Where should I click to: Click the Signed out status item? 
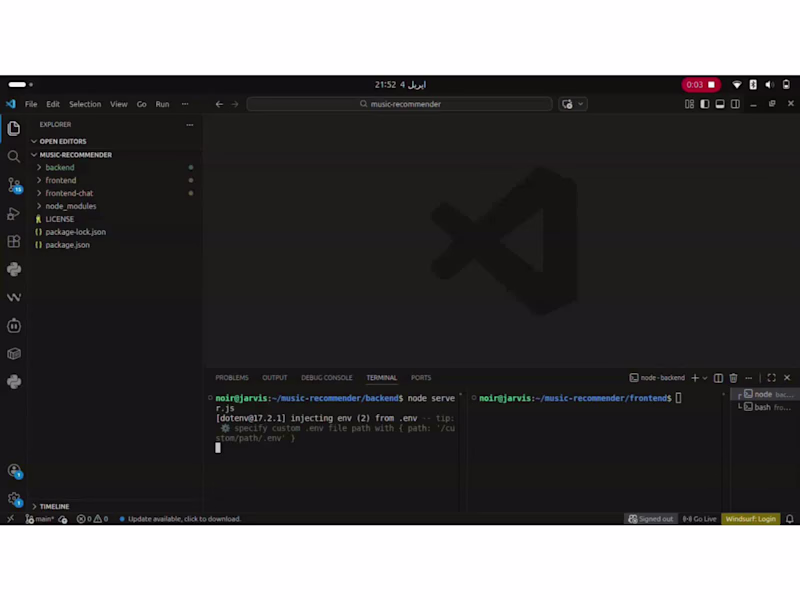[651, 519]
